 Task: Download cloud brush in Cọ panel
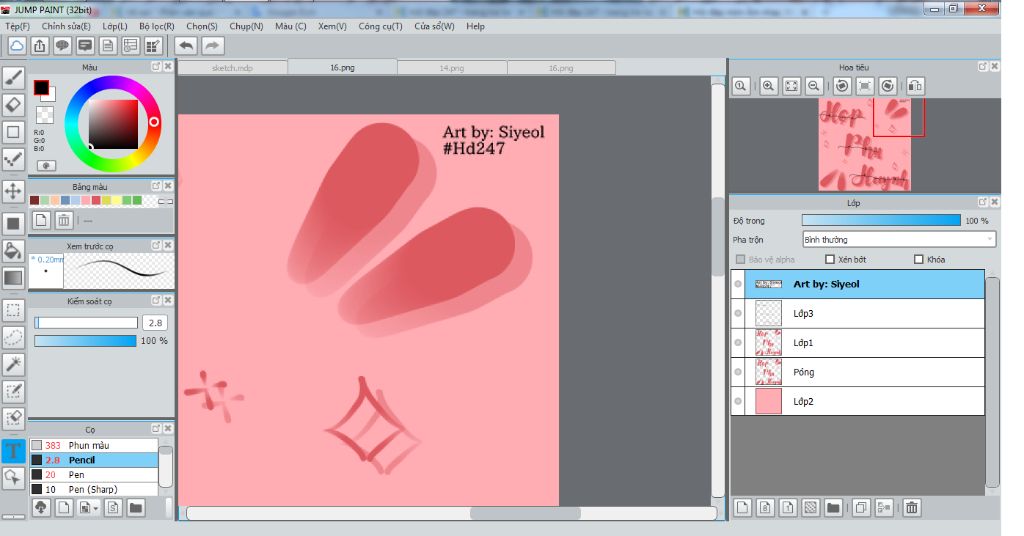tap(41, 507)
